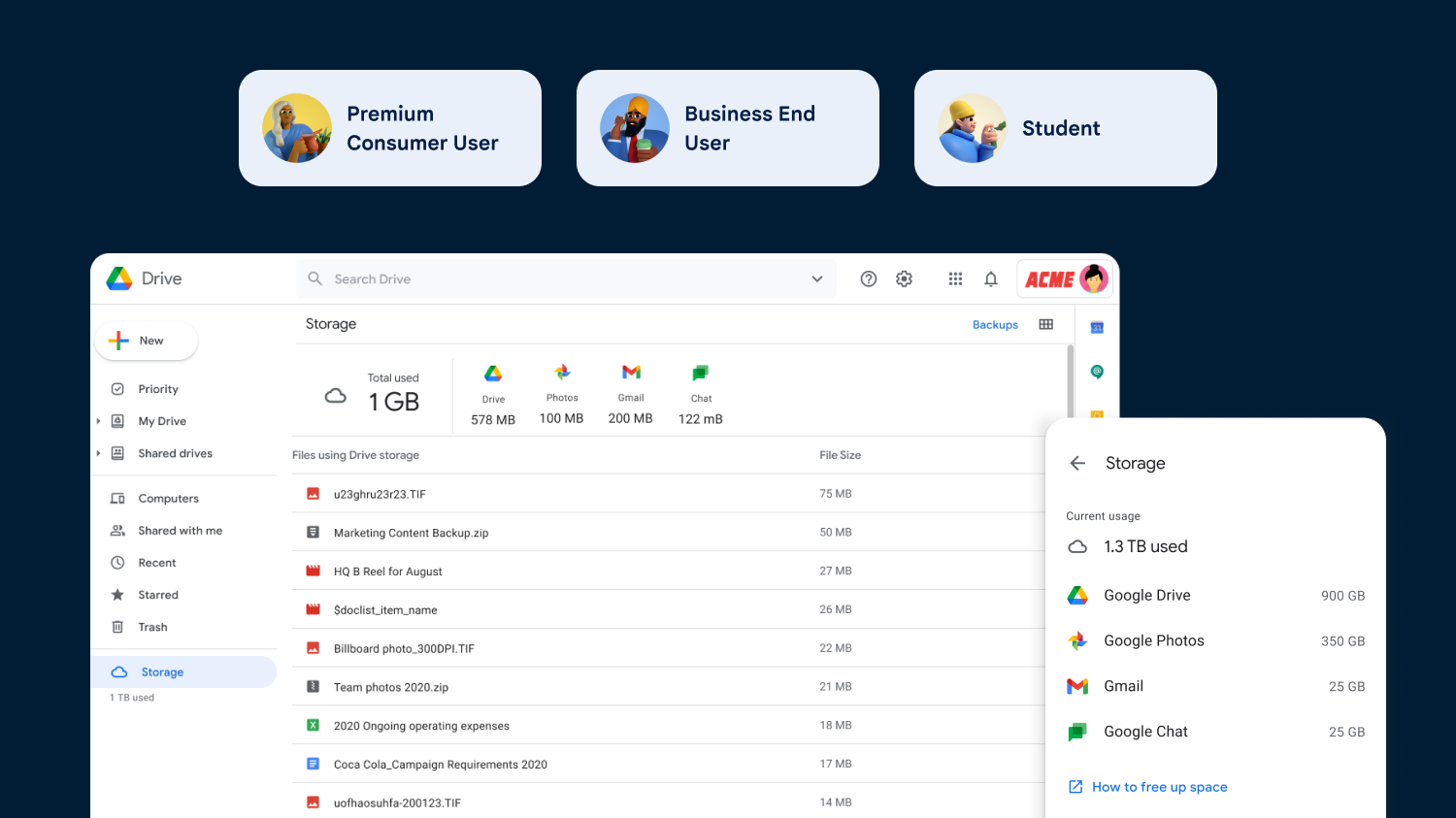Click the New button
Viewport: 1456px width, 818px height.
point(147,341)
